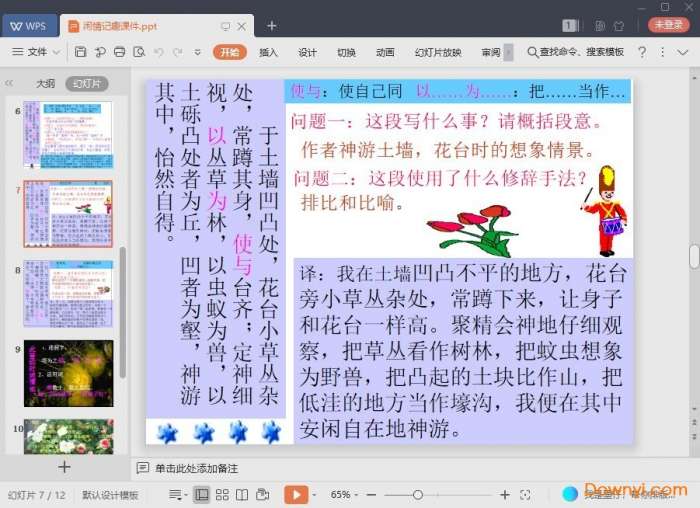Click the notes area 单击此处添加备注

(x=196, y=467)
